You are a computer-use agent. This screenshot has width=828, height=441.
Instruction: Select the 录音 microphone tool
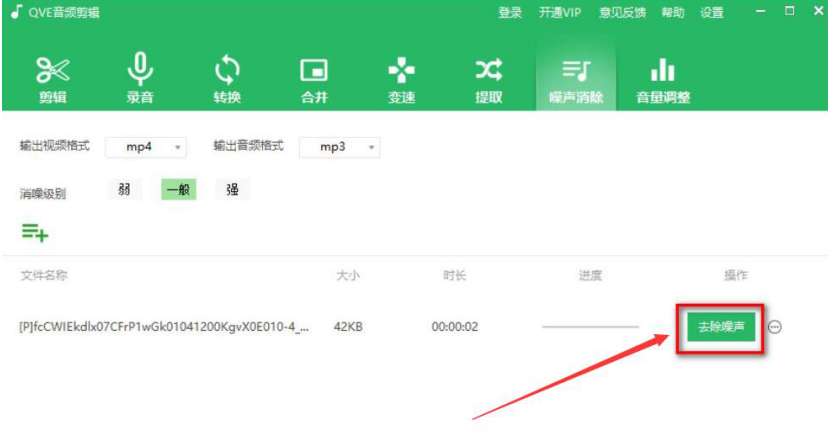tap(140, 79)
